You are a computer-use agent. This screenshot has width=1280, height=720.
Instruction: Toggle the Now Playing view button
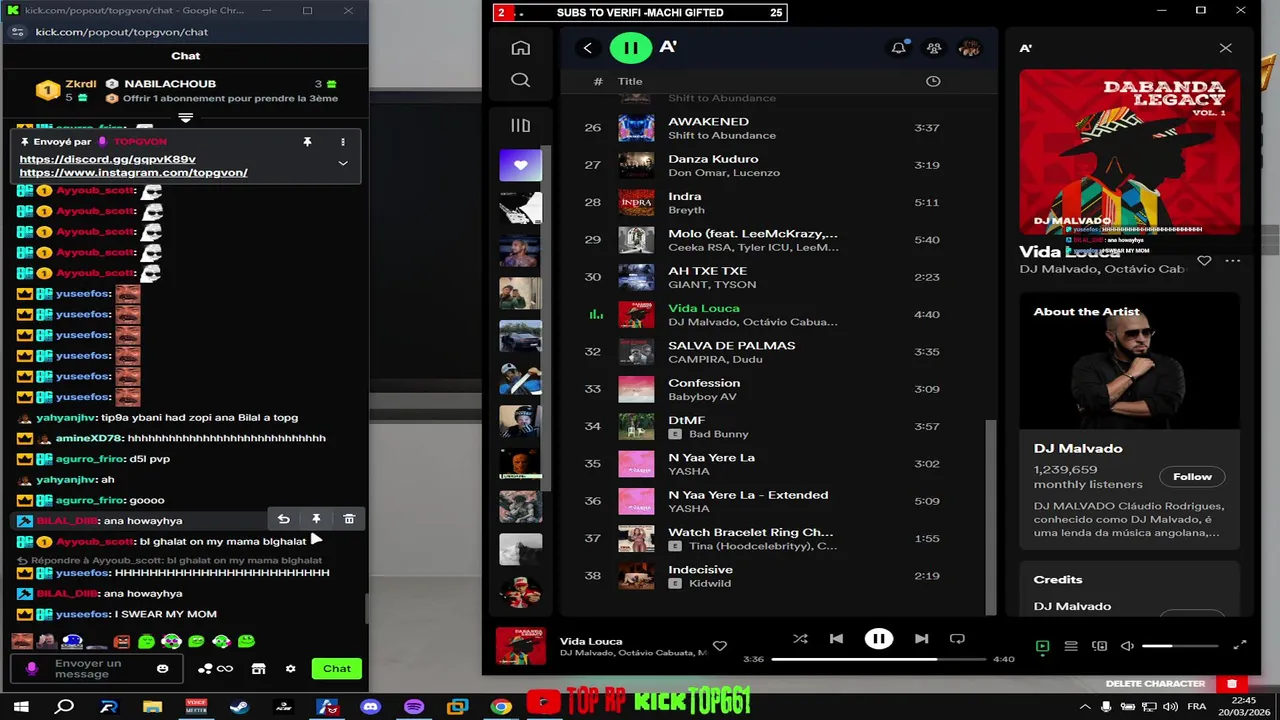point(1042,646)
